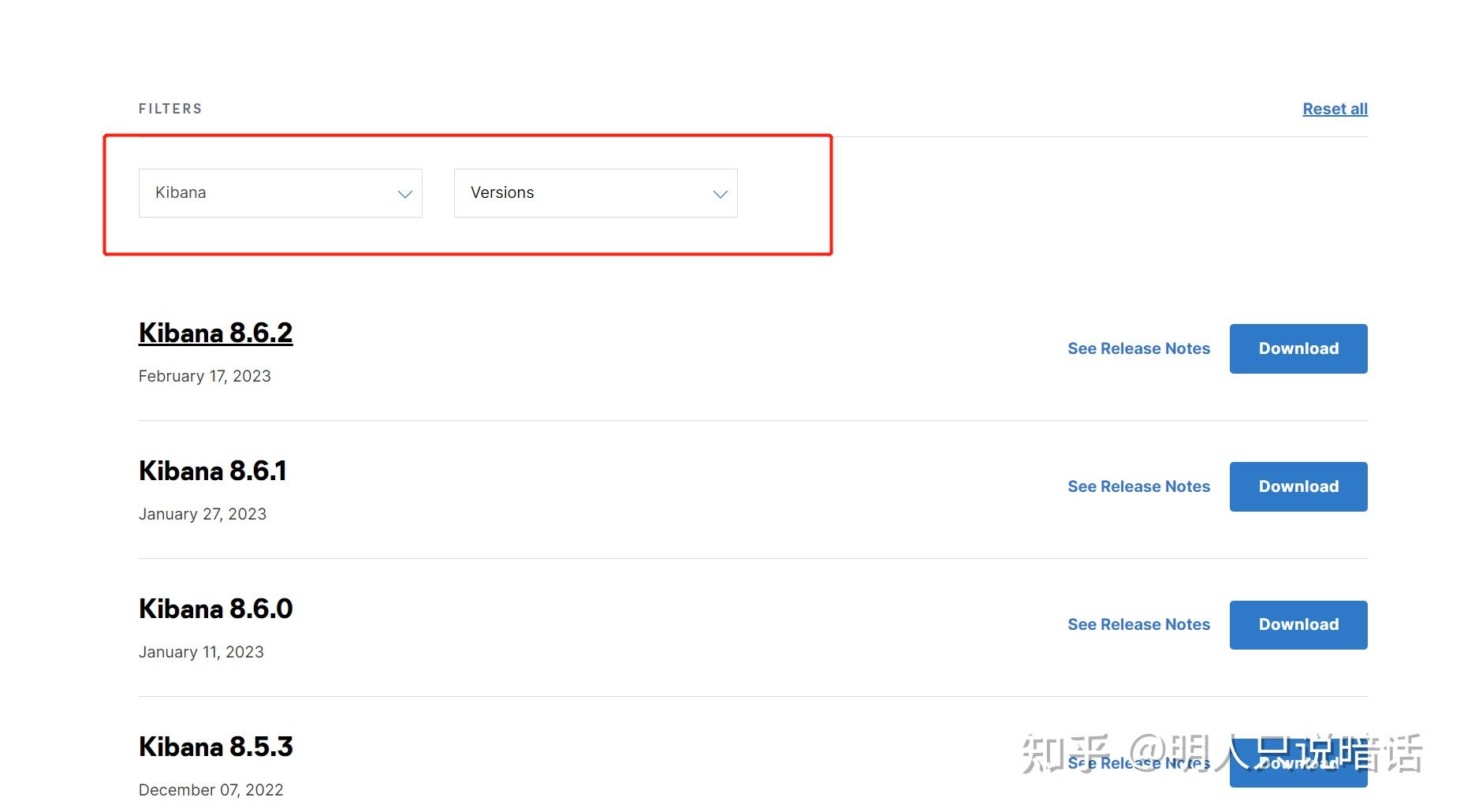Click the chevron on the Versions selector

point(718,192)
